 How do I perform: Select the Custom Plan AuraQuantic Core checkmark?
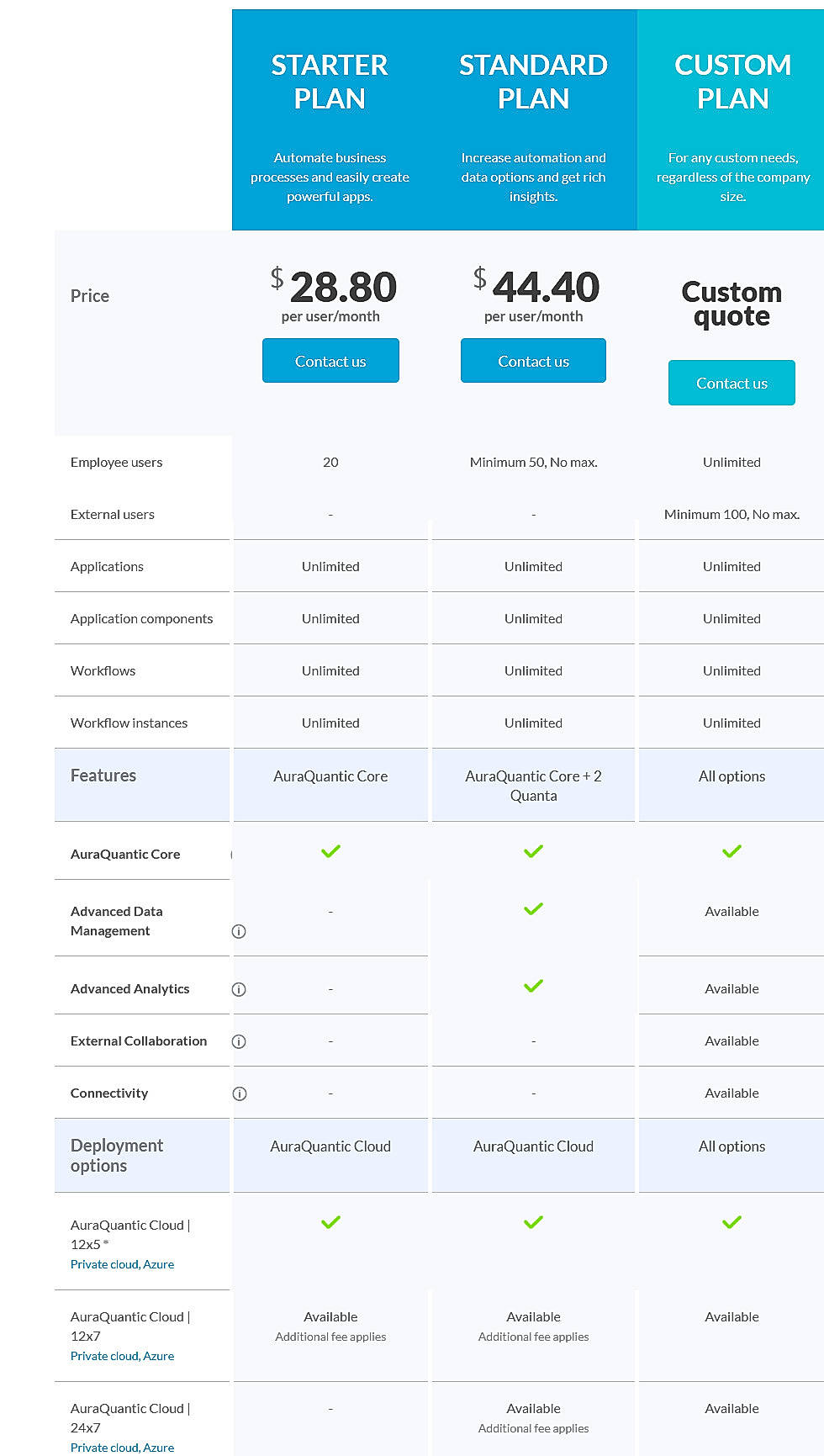tap(731, 851)
